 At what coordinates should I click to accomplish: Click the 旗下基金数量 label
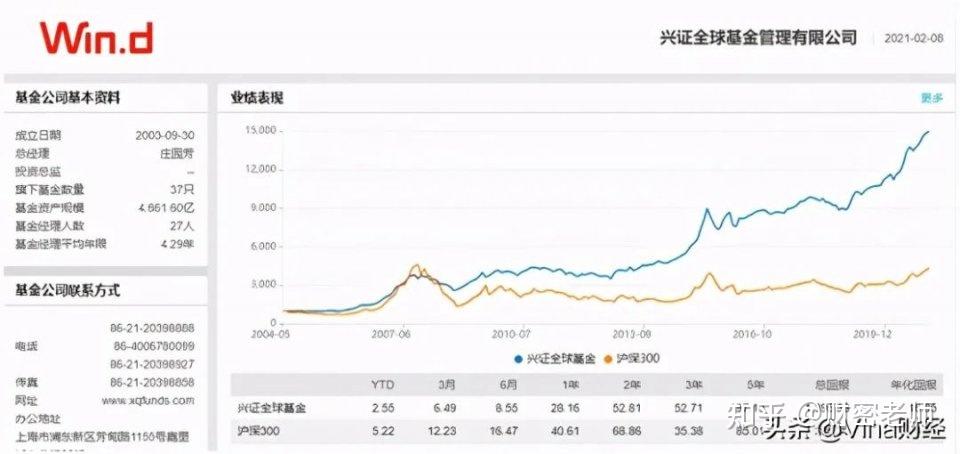pos(50,190)
